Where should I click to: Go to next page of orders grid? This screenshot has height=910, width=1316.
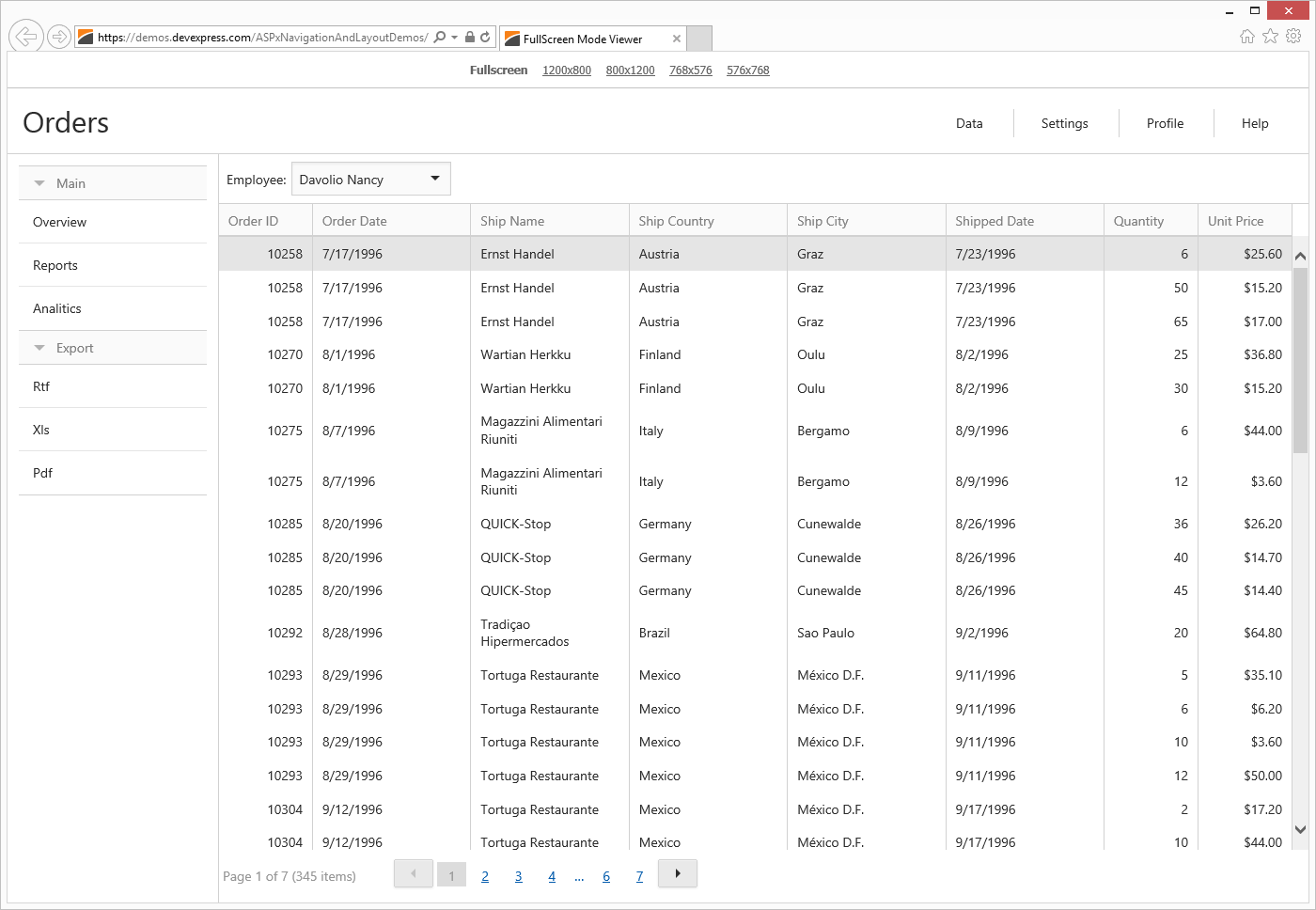click(678, 873)
